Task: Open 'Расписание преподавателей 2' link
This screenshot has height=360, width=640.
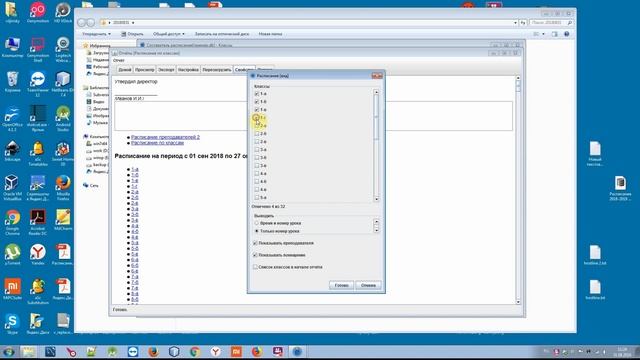Action: point(165,137)
